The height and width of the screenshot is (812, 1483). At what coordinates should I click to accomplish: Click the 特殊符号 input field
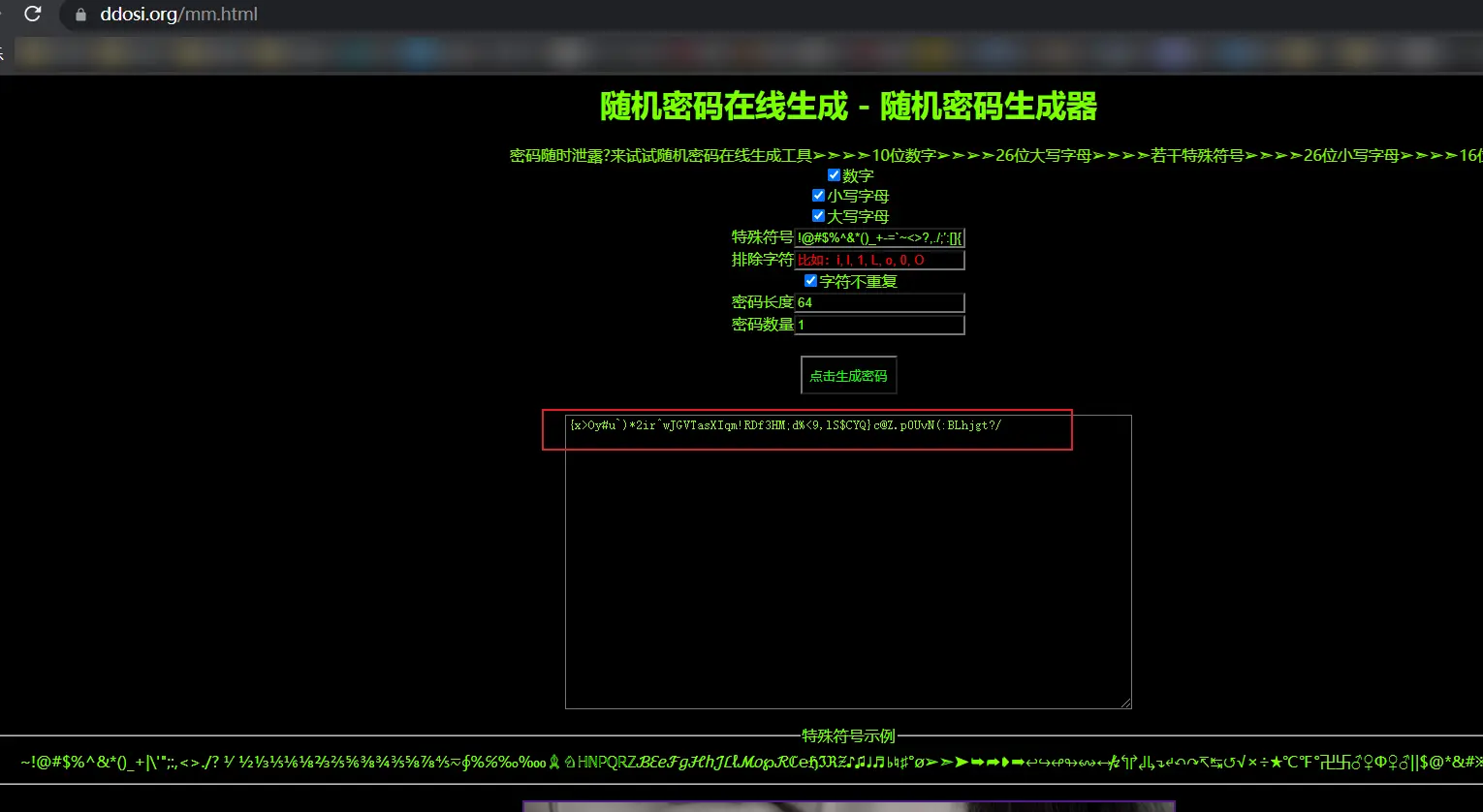879,237
